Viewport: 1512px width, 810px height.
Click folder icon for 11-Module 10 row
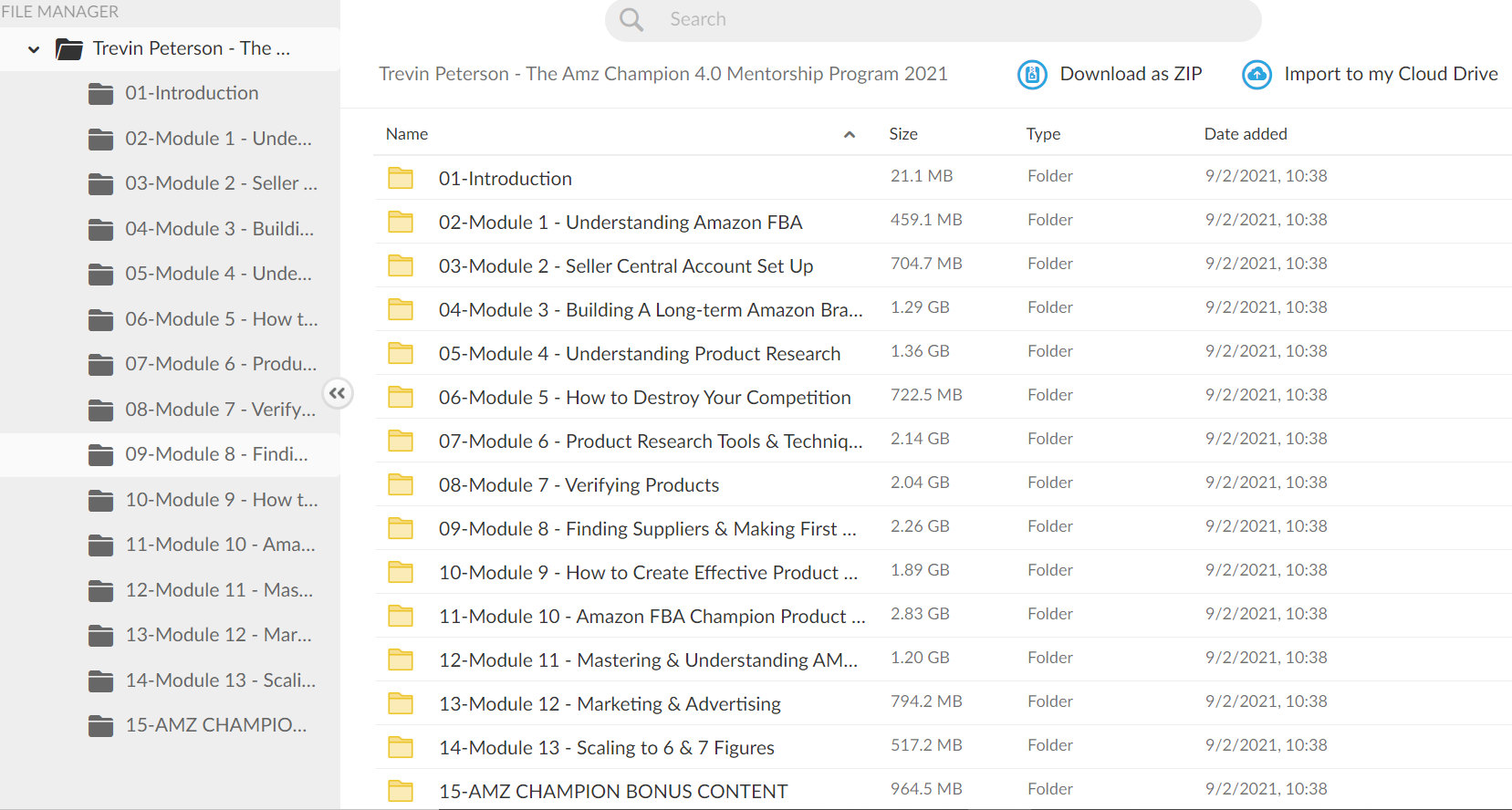click(401, 616)
